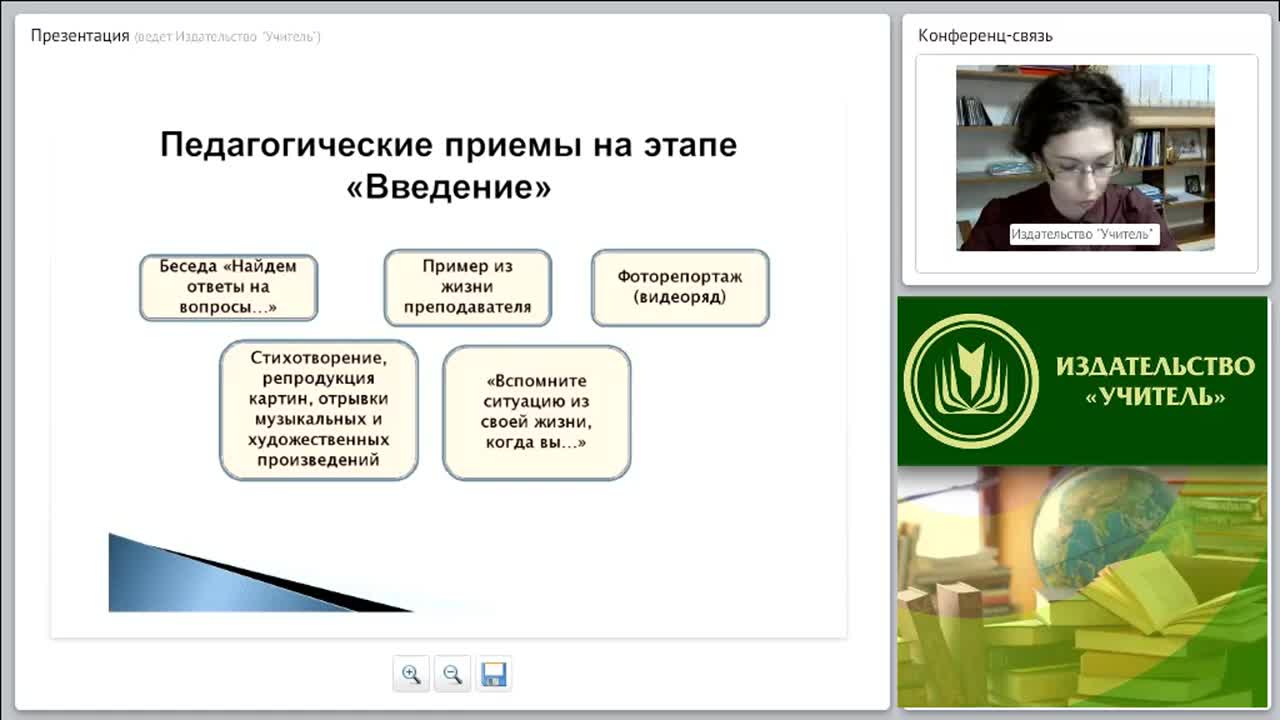Click the '(ведет Издательство "Учитель")' subtitle

[x=228, y=37]
